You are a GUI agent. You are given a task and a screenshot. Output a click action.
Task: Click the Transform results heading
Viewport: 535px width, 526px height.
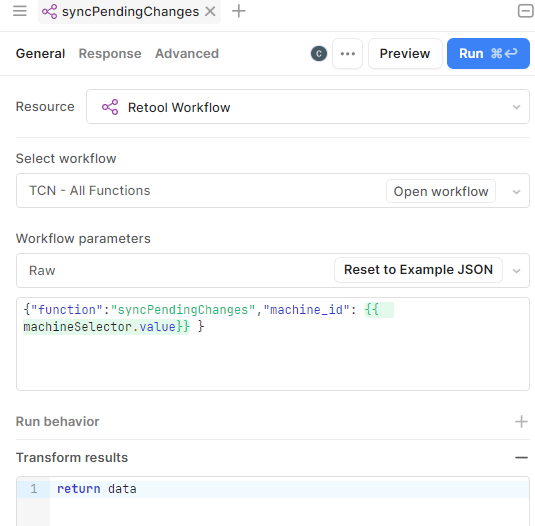tap(72, 457)
